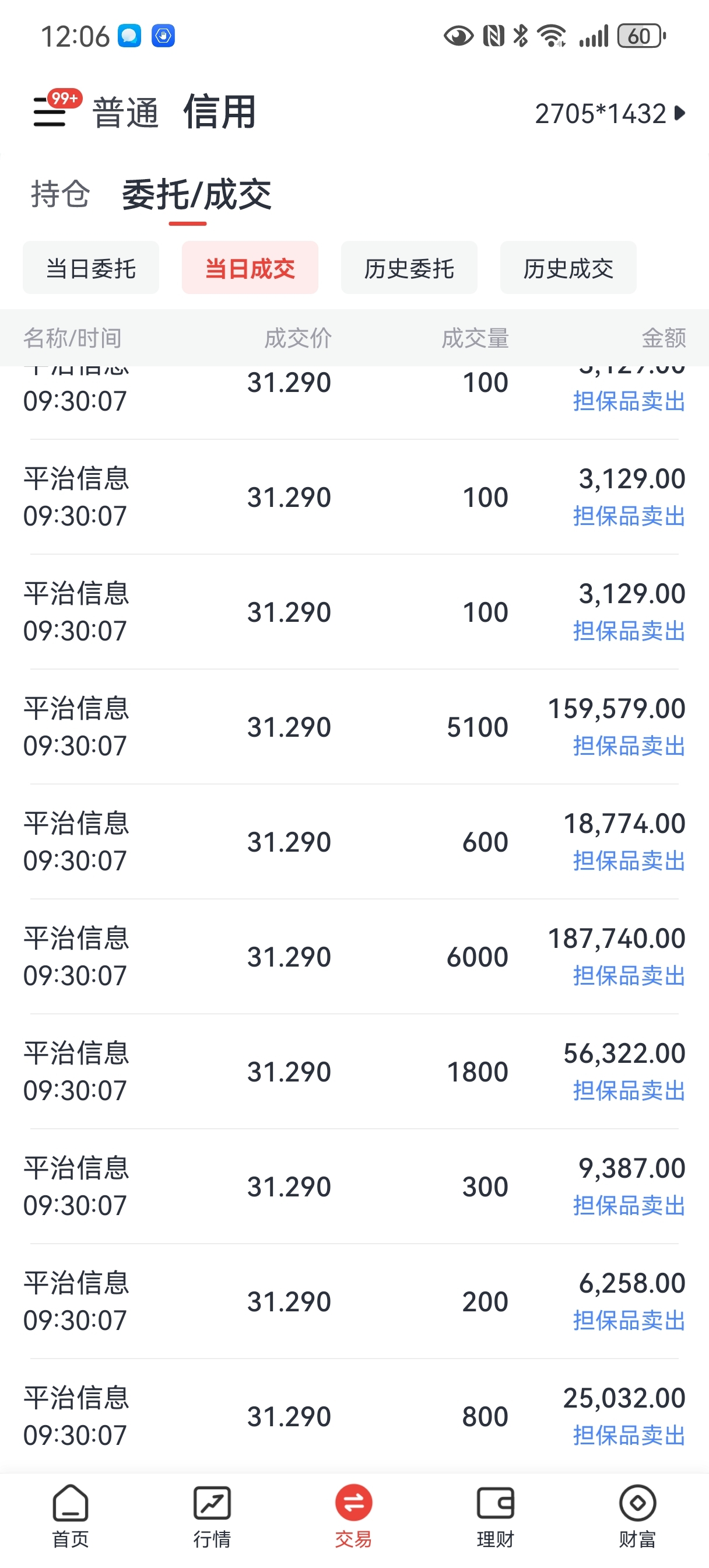Image resolution: width=709 pixels, height=1568 pixels.
Task: Tap the blue chat notification icon
Action: (x=129, y=36)
